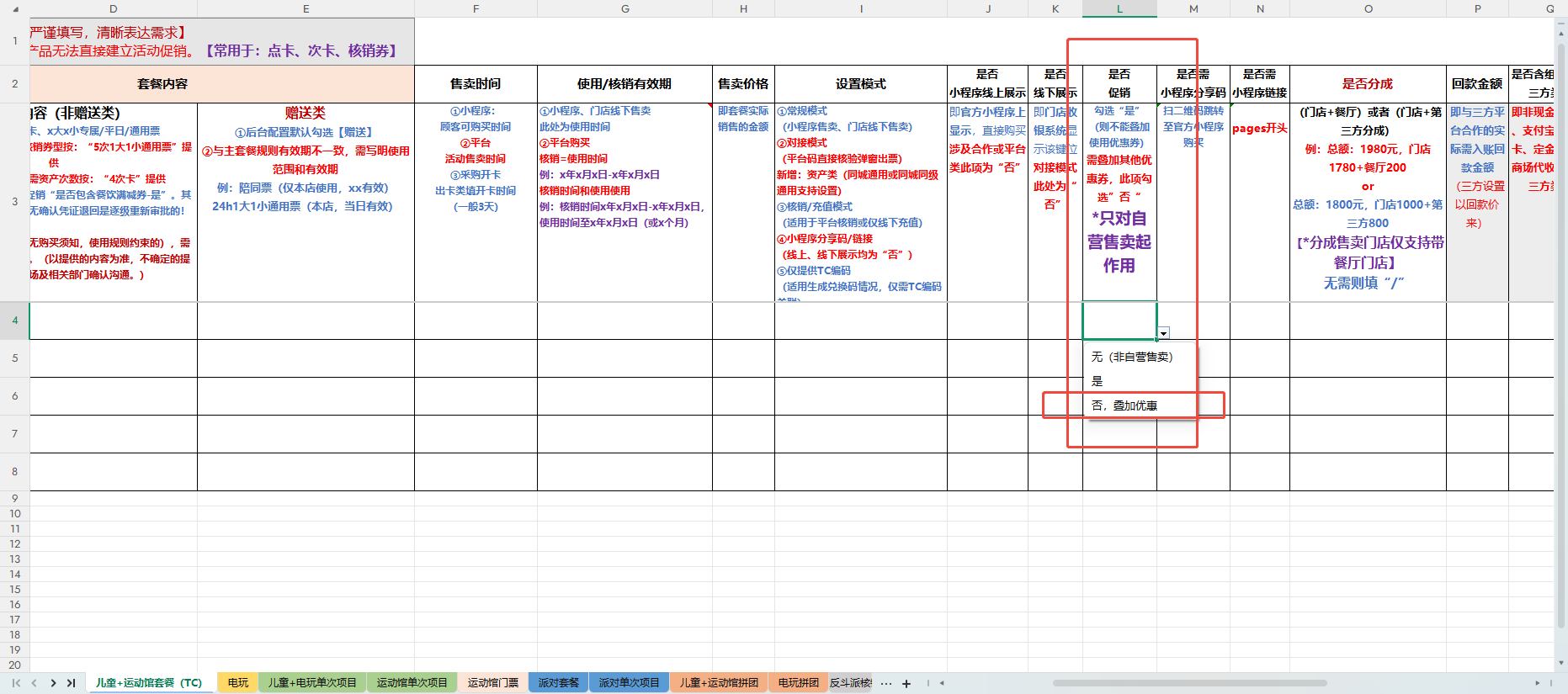Open the 派对套餐 sheet tab
1568x694 pixels.
coord(558,683)
